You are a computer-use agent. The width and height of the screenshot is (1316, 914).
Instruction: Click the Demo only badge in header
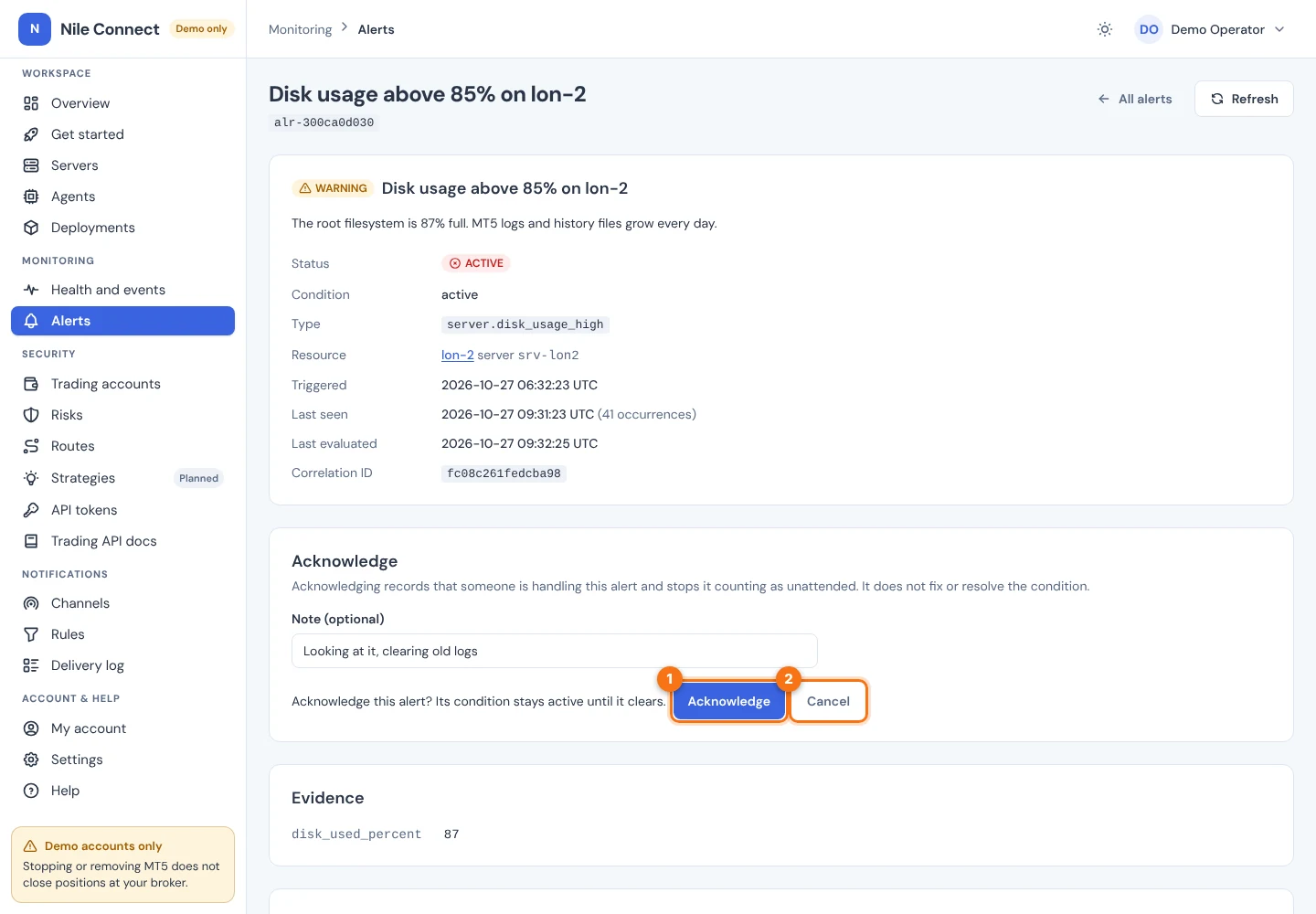click(x=201, y=29)
